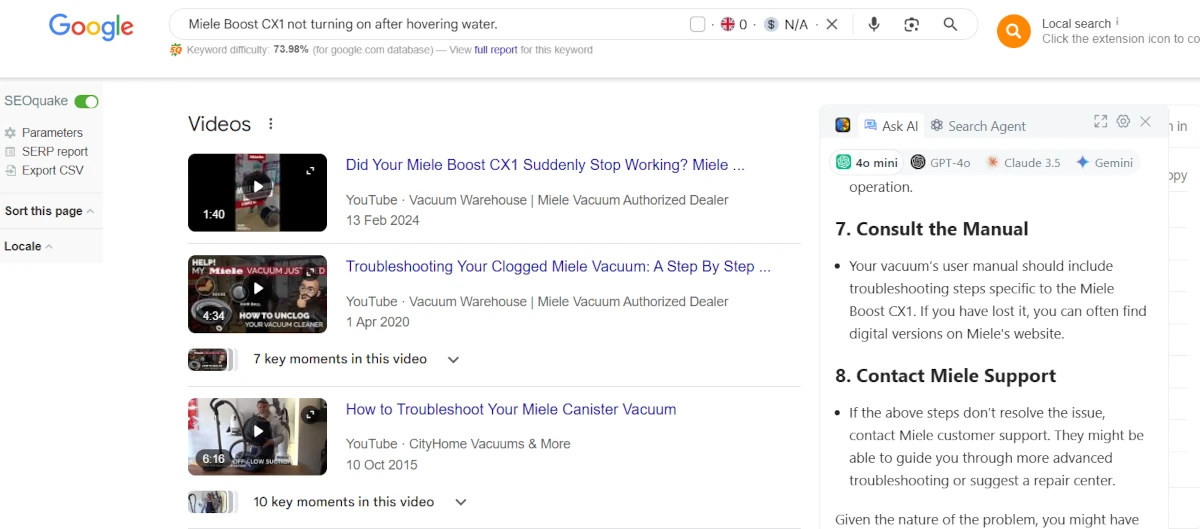The image size is (1200, 529).
Task: Click the UK flag search volume icon
Action: pyautogui.click(x=728, y=24)
